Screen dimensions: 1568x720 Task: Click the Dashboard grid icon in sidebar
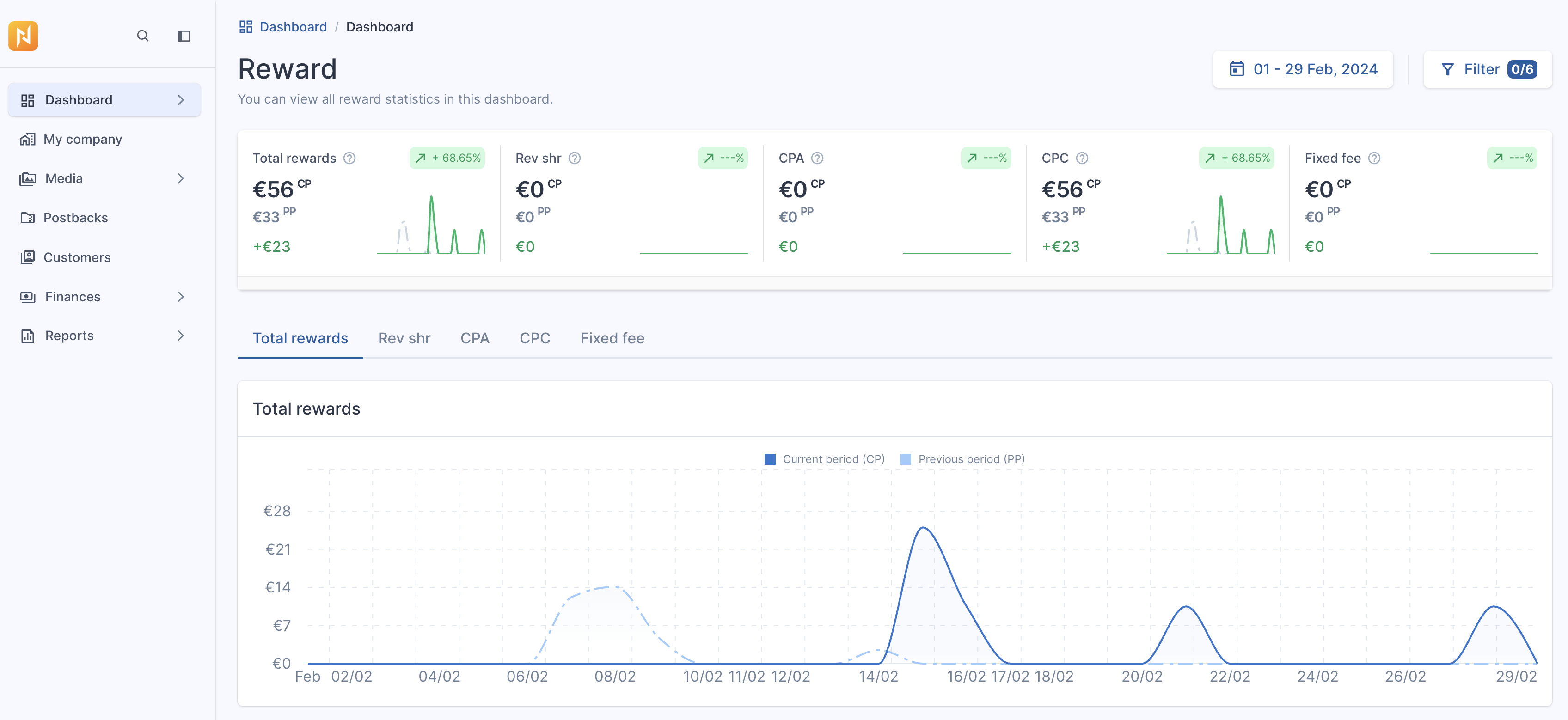point(27,100)
